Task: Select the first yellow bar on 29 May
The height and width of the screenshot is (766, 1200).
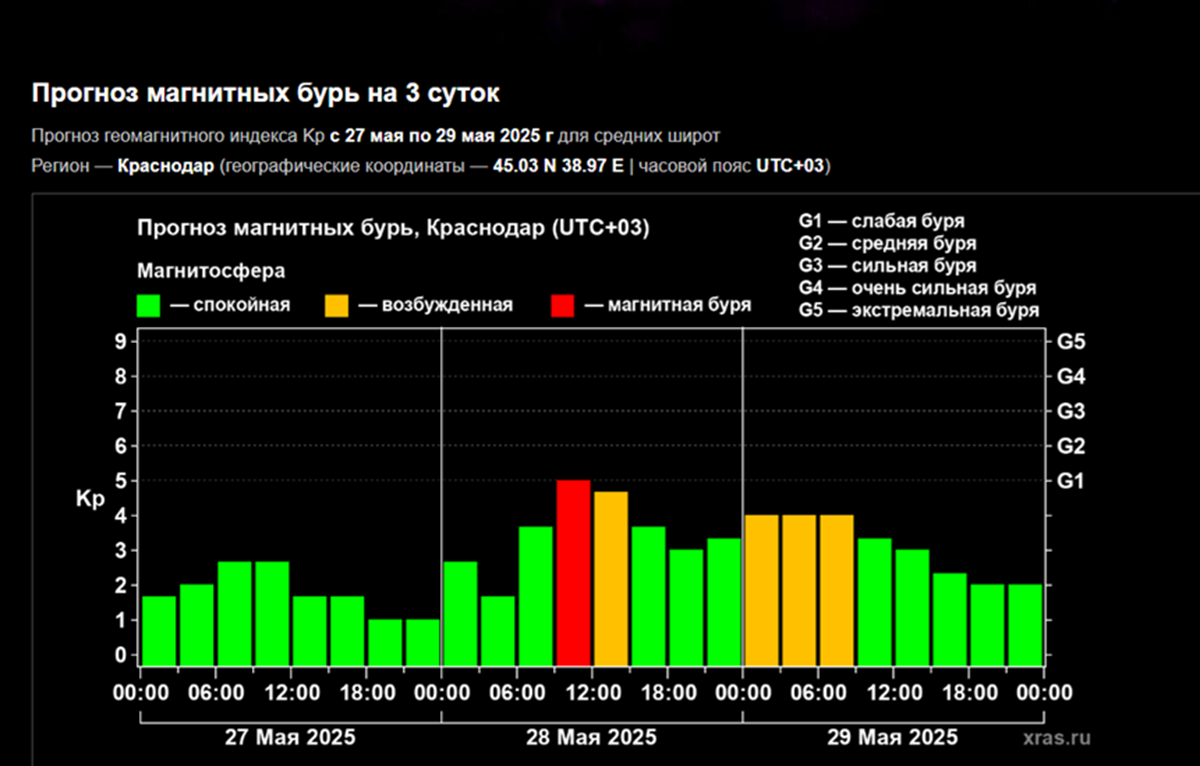Action: coord(762,589)
